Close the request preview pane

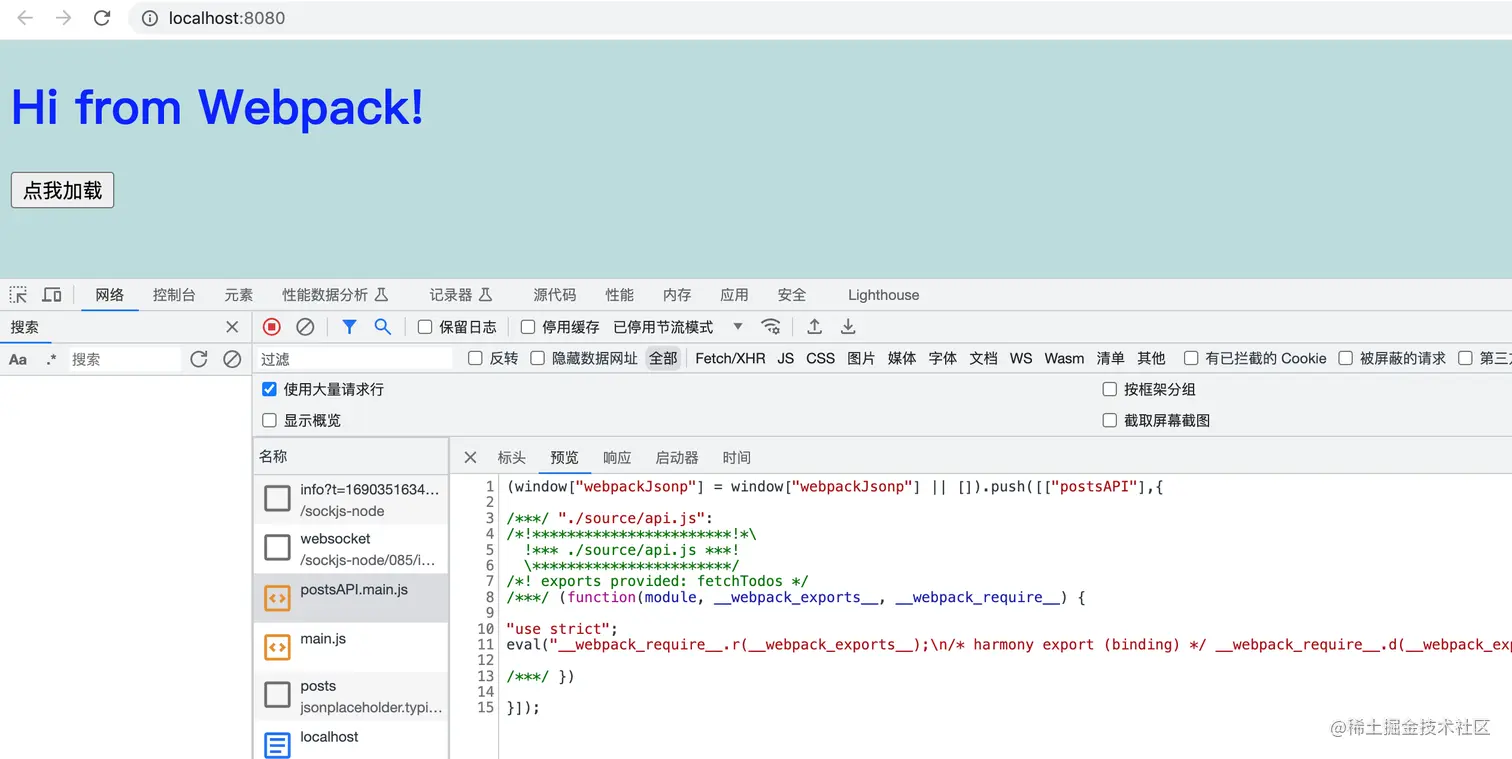470,457
